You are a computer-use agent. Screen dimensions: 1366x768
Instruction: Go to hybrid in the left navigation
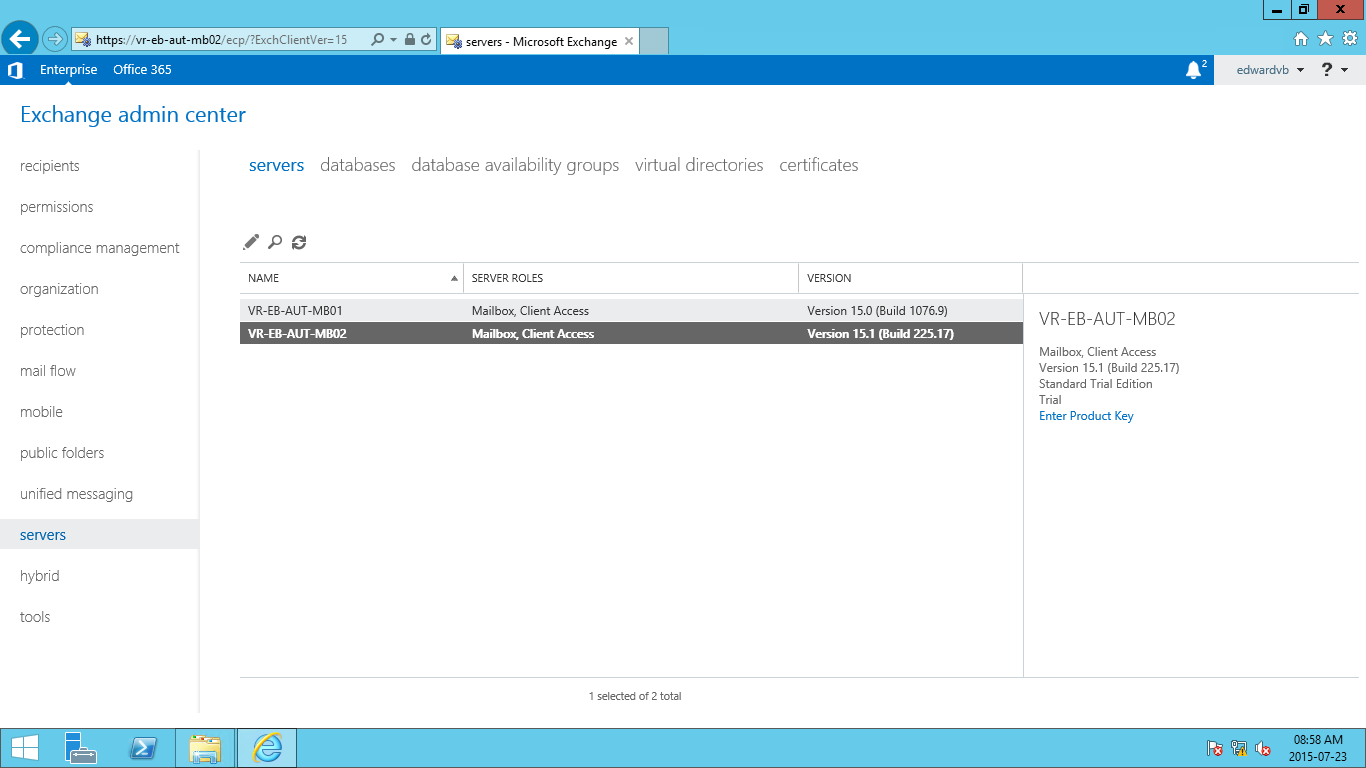click(x=40, y=576)
